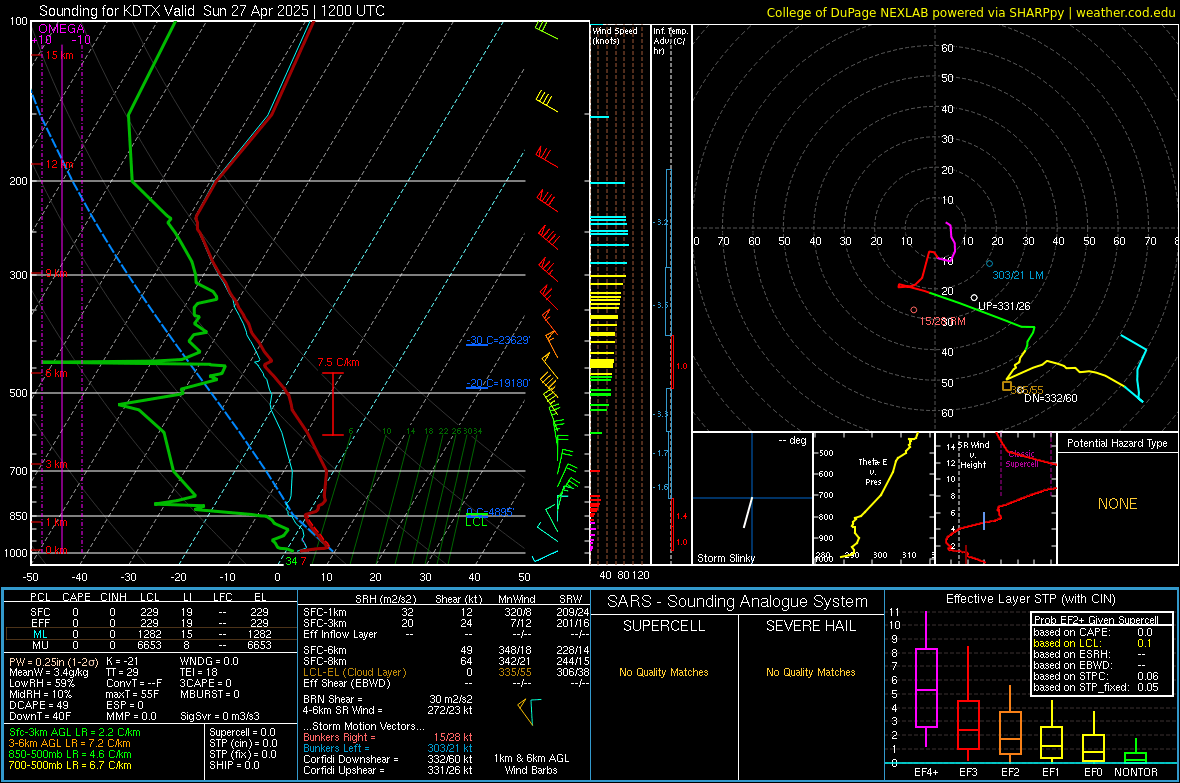The width and height of the screenshot is (1180, 783).
Task: Click the white Corfidi upshear circle marker
Action: pos(974,298)
